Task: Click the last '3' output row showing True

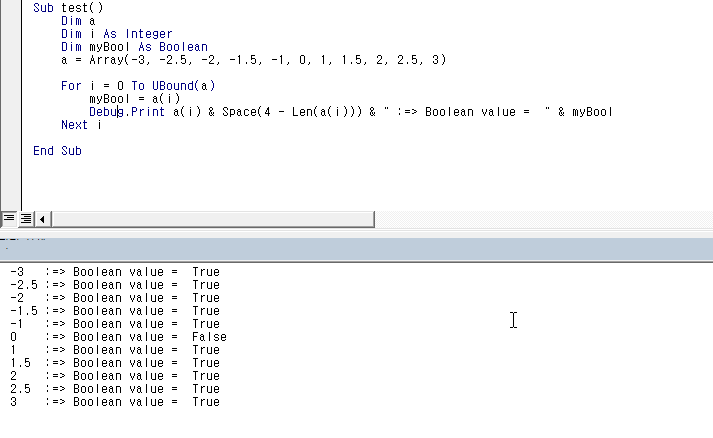Action: click(x=115, y=402)
